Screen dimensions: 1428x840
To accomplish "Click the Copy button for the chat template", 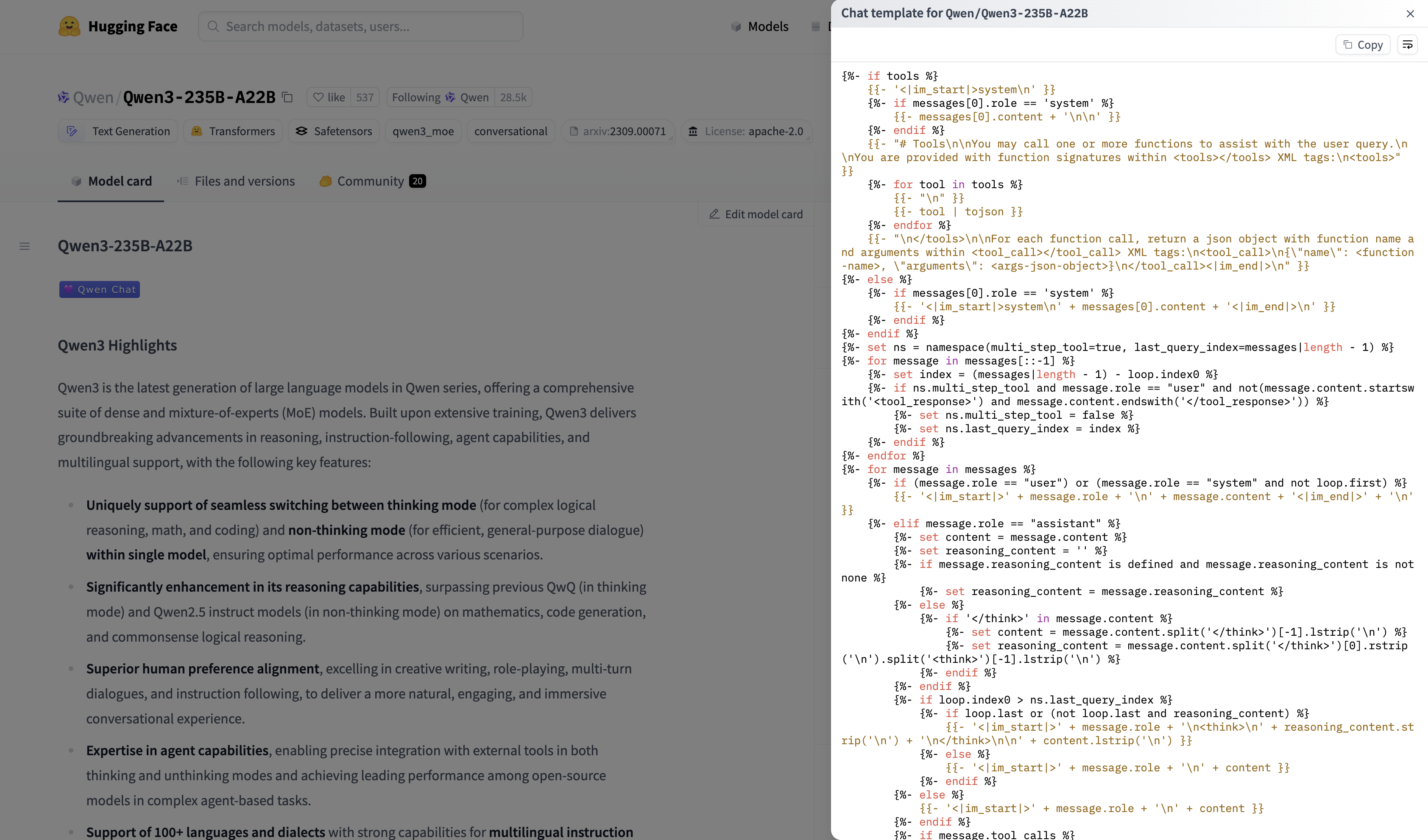I will click(x=1363, y=45).
